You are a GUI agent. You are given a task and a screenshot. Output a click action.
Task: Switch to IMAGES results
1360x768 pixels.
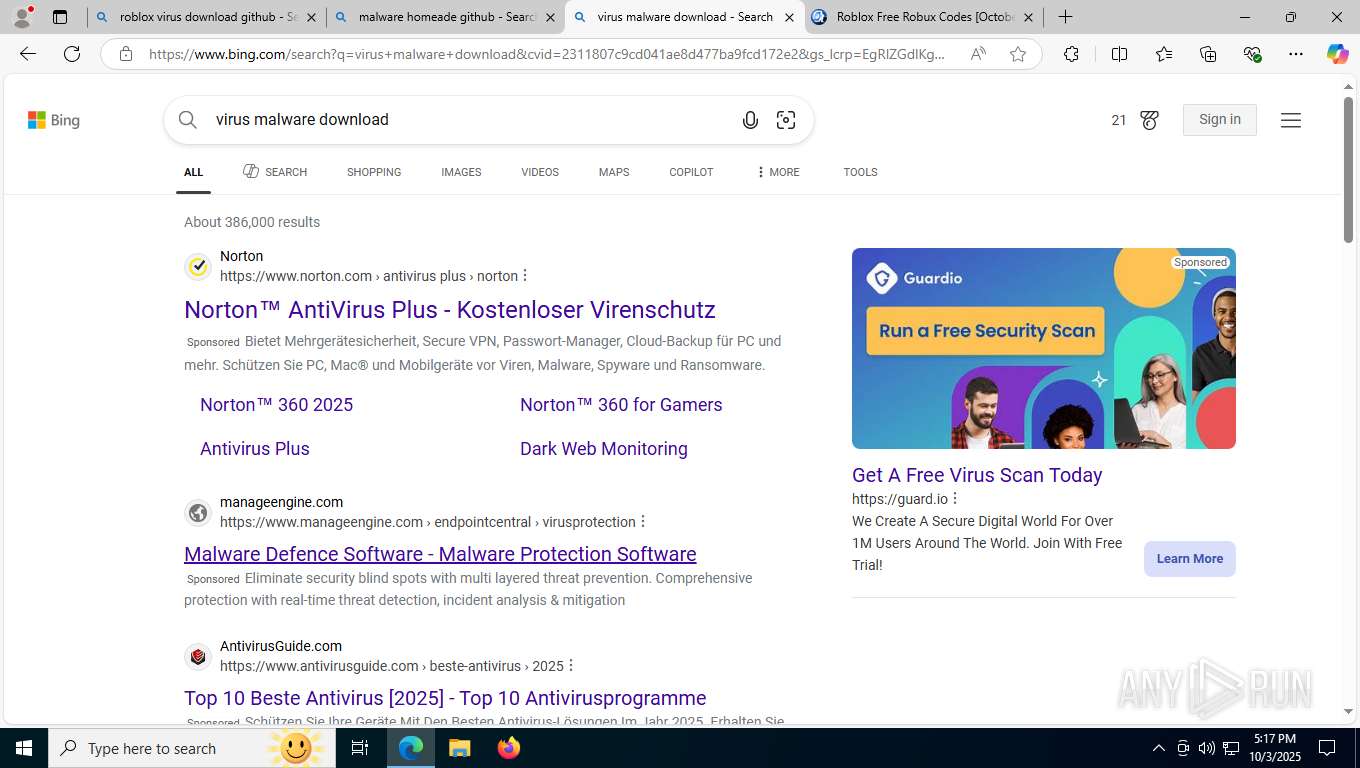click(x=461, y=172)
